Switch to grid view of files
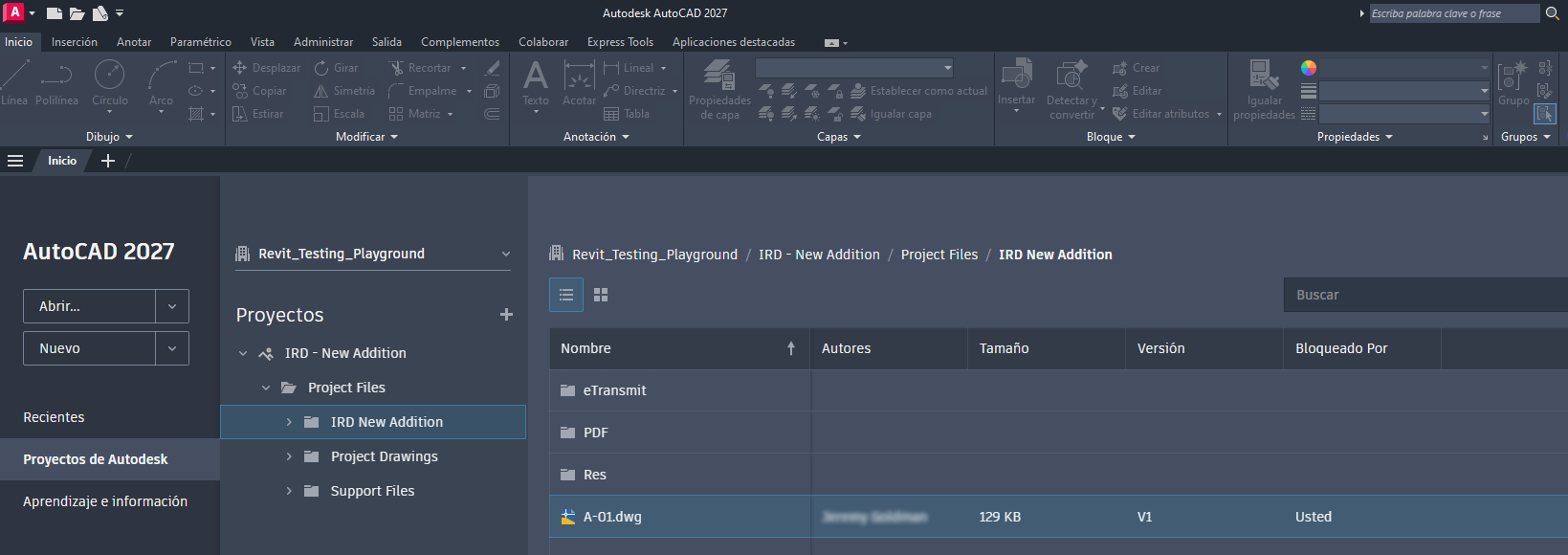The image size is (1568, 555). (601, 295)
